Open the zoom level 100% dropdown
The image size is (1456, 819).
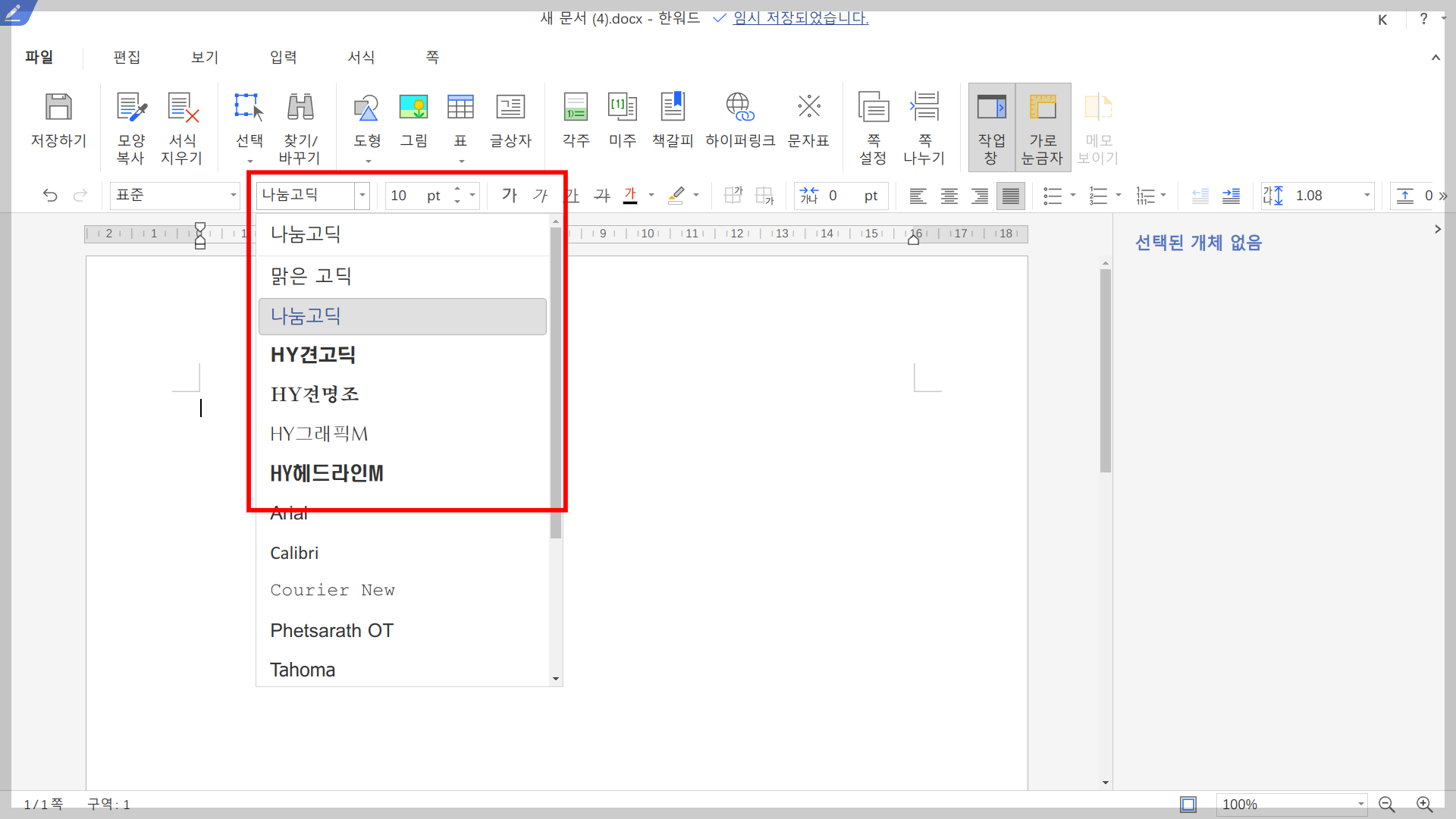pyautogui.click(x=1360, y=804)
